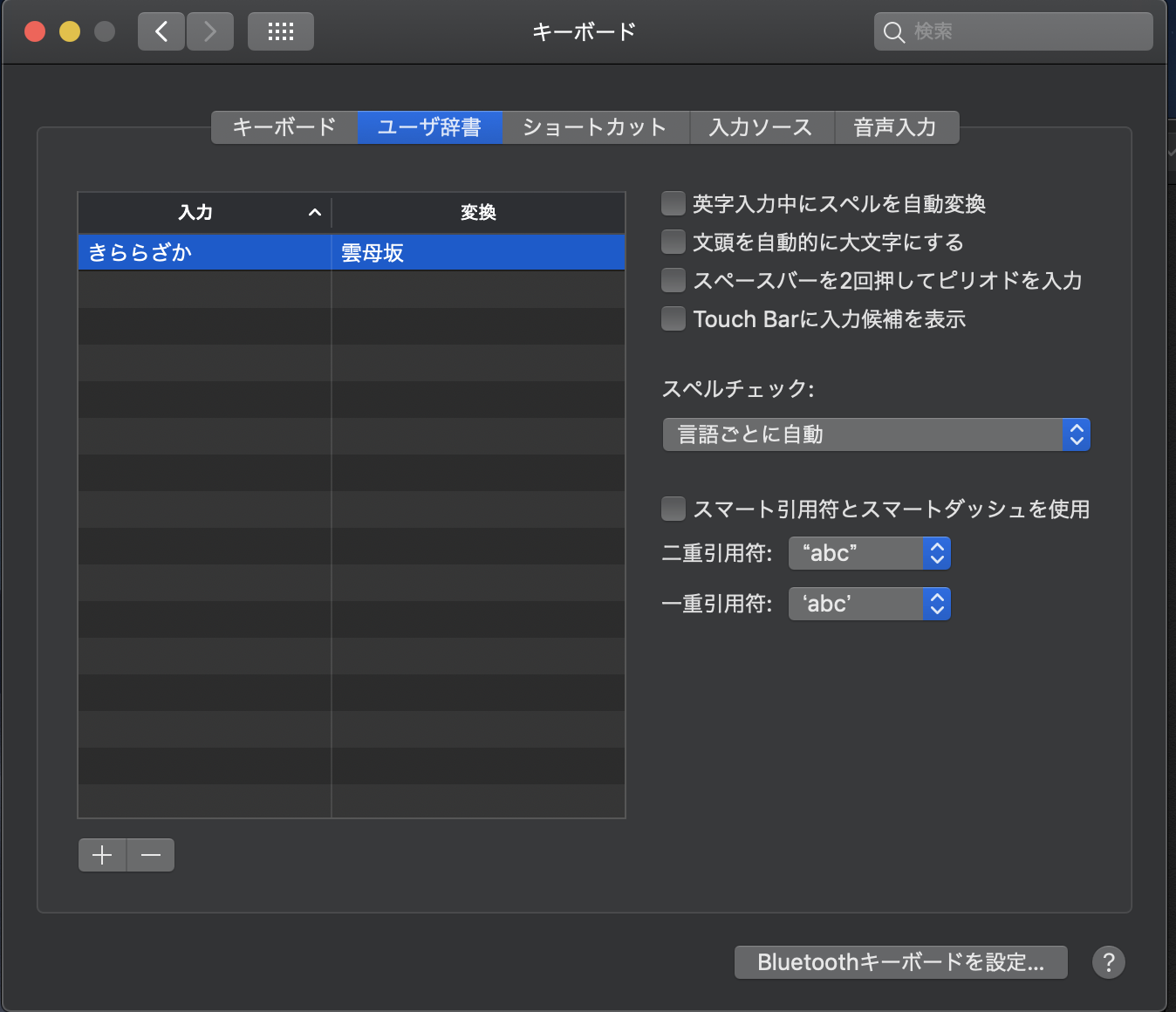This screenshot has width=1176, height=1012.
Task: Open the 二重引用符 dropdown
Action: 869,553
